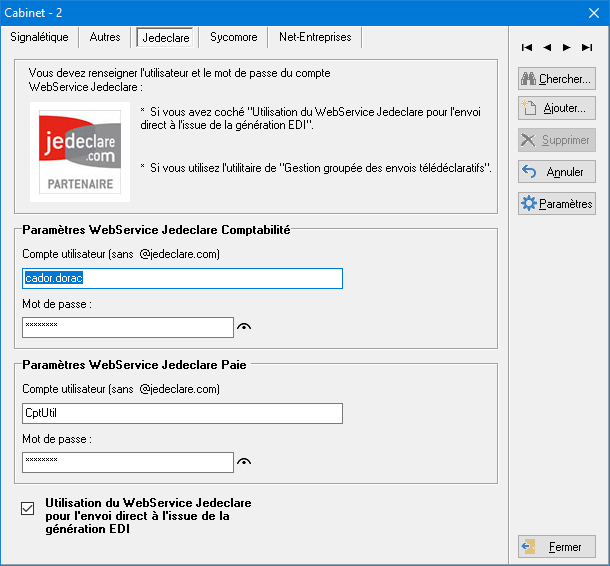Switch to the Signalétique tab
This screenshot has width=610, height=566.
[x=39, y=37]
